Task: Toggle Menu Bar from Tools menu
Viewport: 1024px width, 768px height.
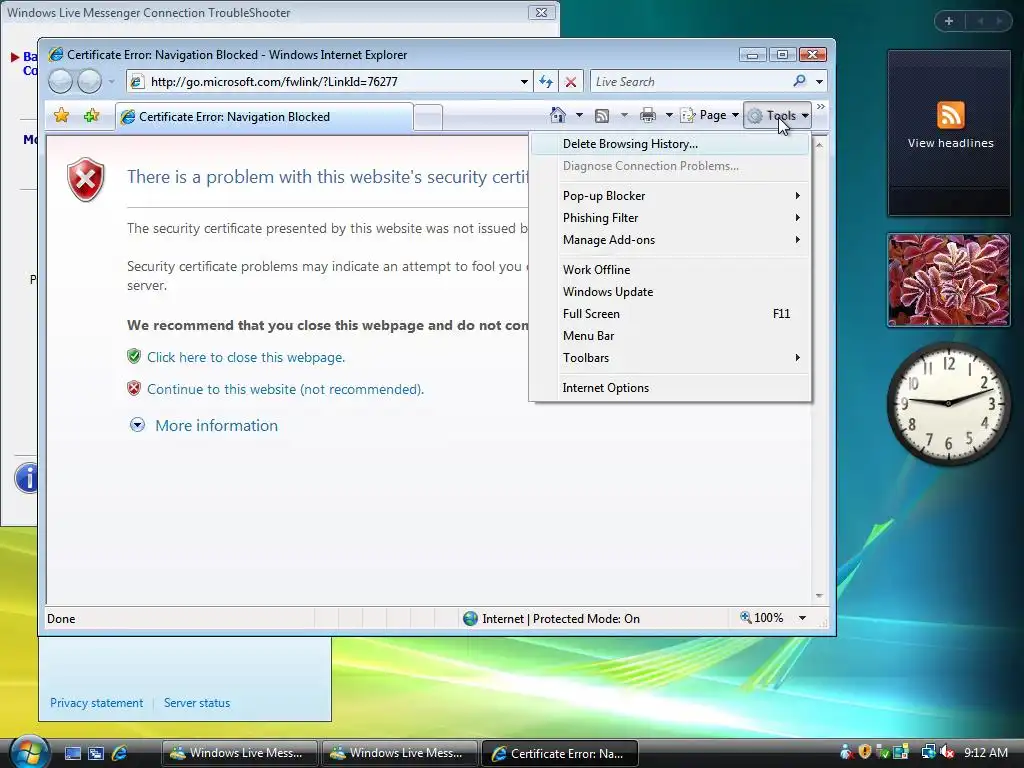Action: point(670,336)
